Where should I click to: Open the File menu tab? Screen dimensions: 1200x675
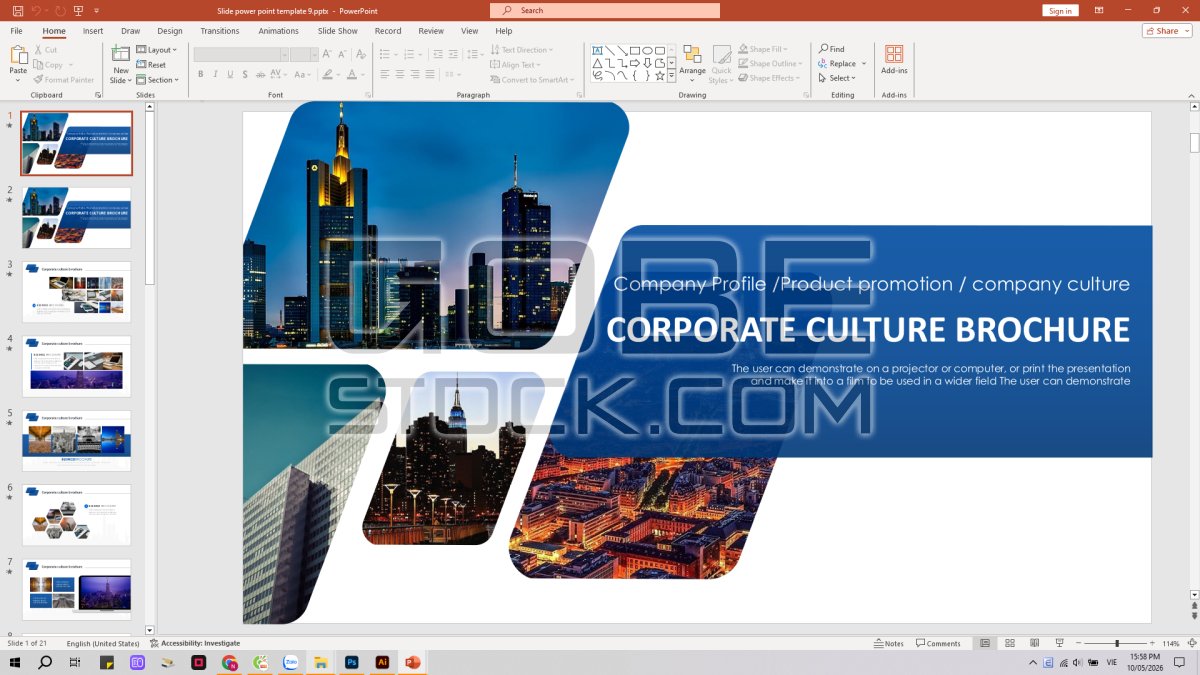pyautogui.click(x=17, y=31)
